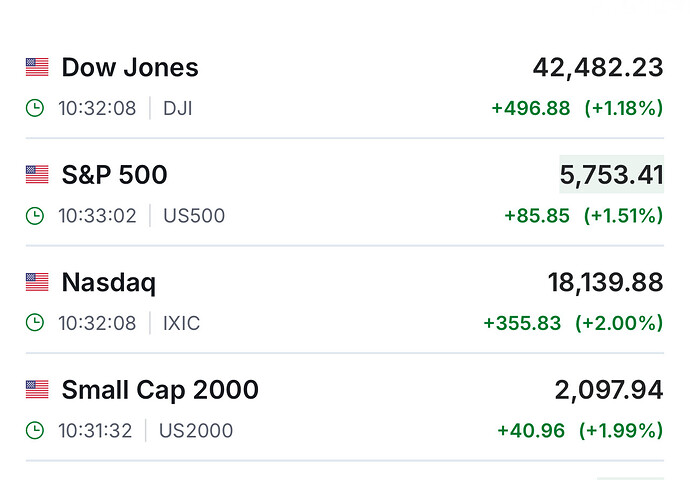Click the Nasdaq price 18,139.88
This screenshot has height=480, width=690.
coord(605,283)
